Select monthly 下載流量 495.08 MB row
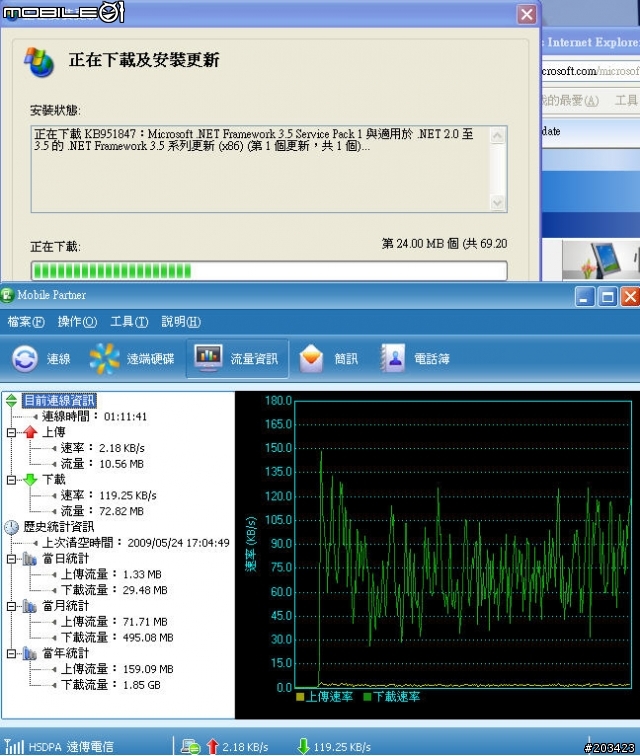 point(117,637)
